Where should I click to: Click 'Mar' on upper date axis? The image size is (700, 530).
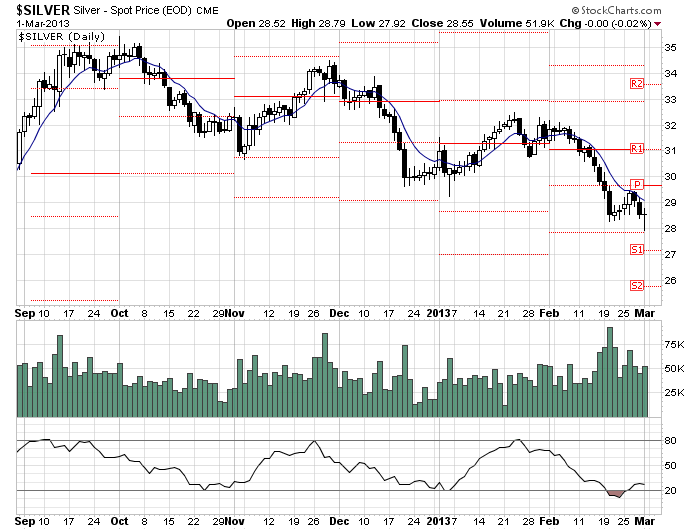[645, 313]
